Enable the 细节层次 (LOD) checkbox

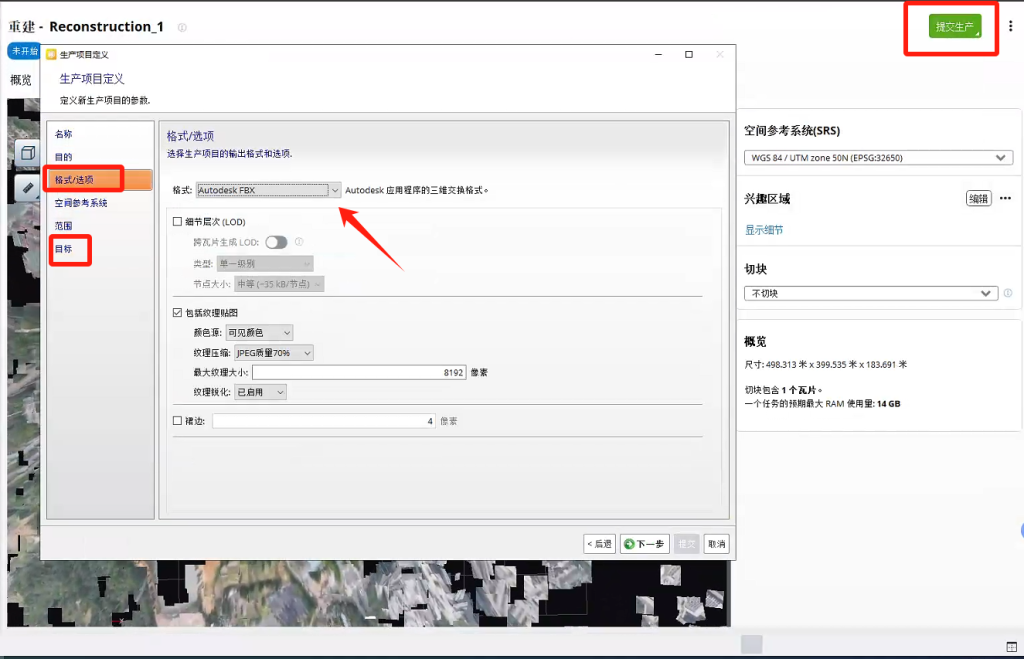tap(178, 222)
